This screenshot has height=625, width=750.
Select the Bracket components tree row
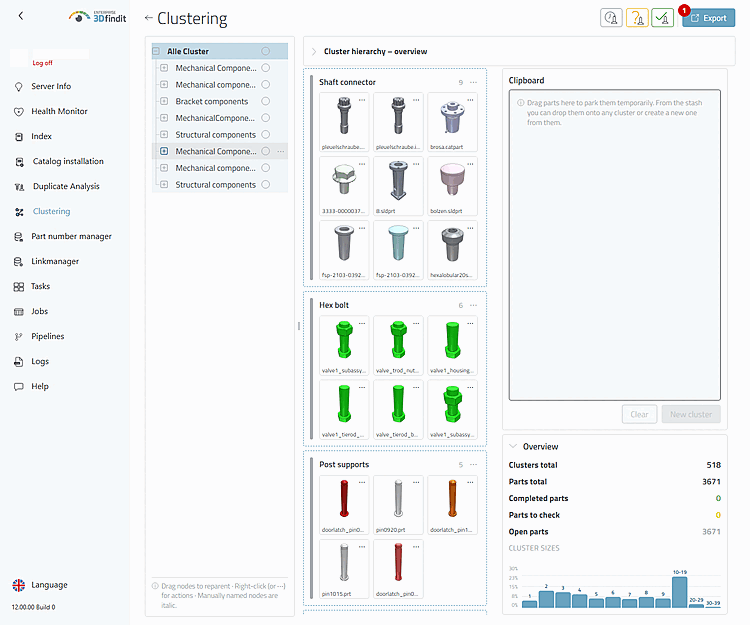220,101
